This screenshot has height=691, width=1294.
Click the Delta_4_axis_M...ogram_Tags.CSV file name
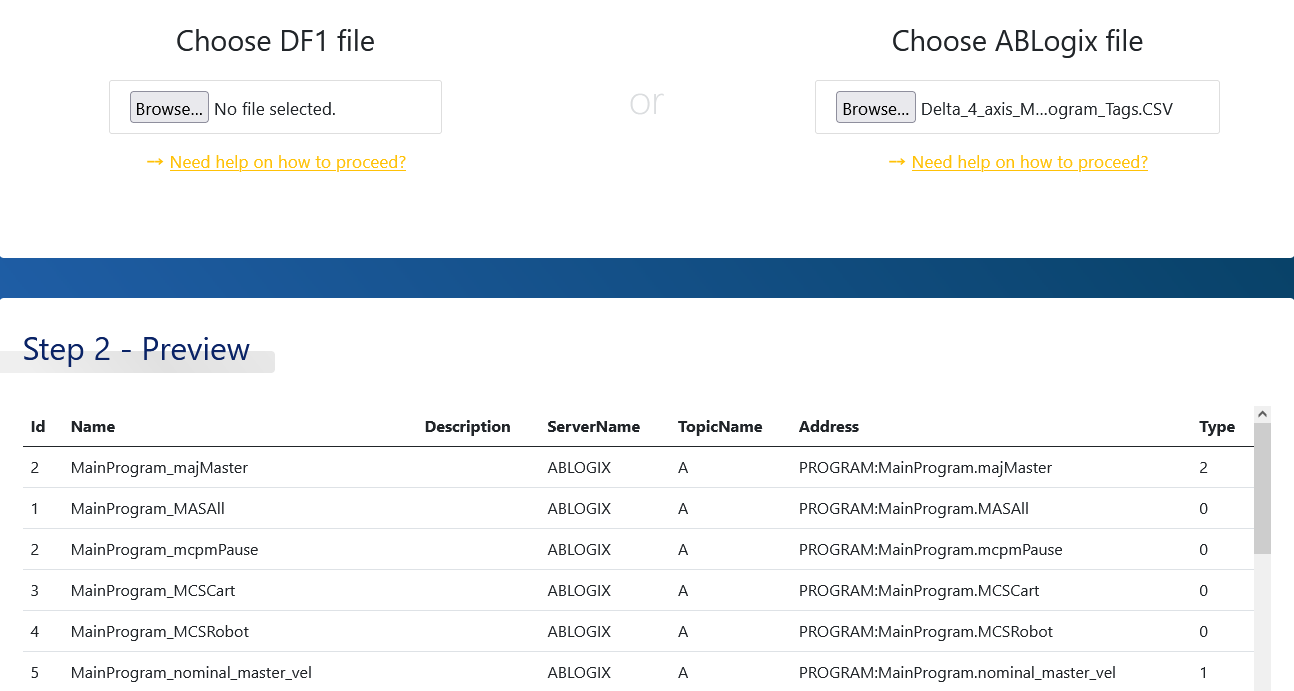pos(1046,109)
